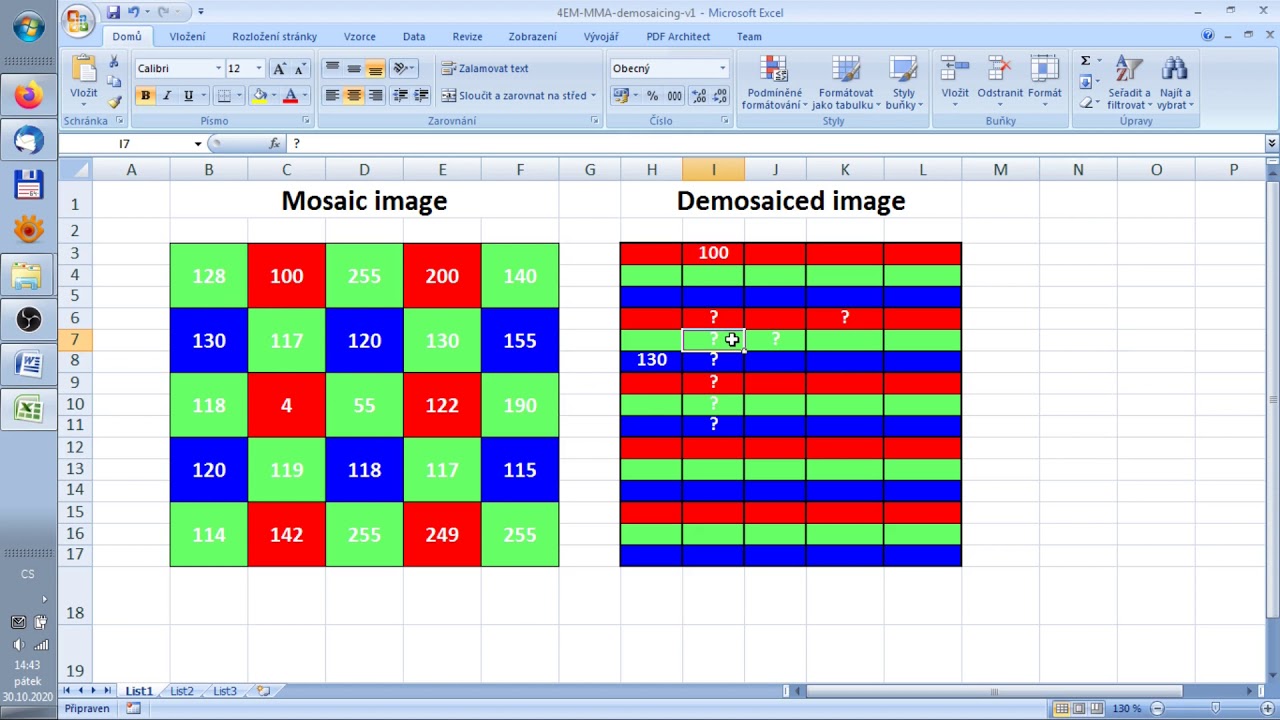Screen dimensions: 1280x720
Task: Click the fill color paint bucket swatch
Action: 259,96
